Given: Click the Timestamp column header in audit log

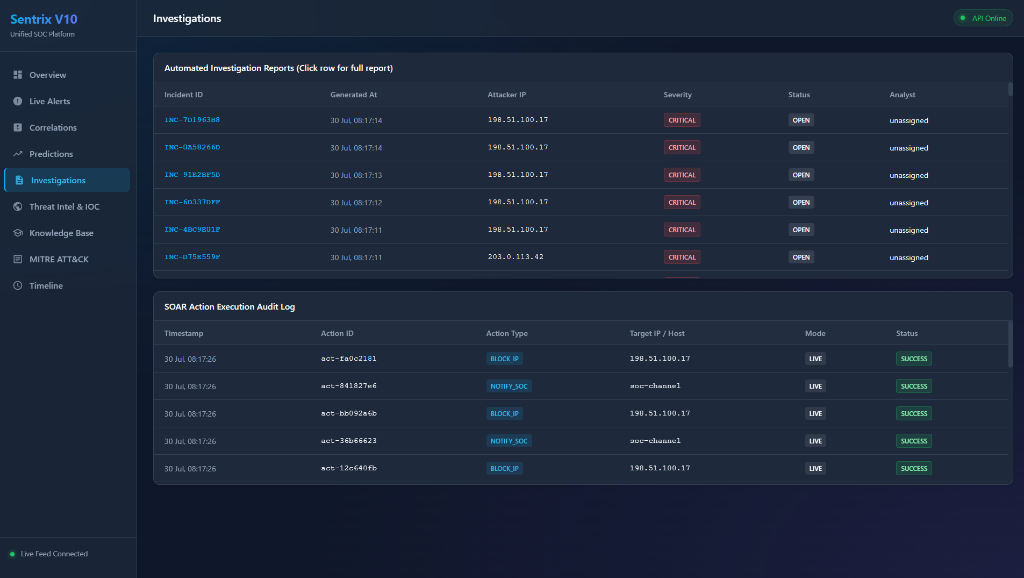Looking at the screenshot, I should (184, 333).
